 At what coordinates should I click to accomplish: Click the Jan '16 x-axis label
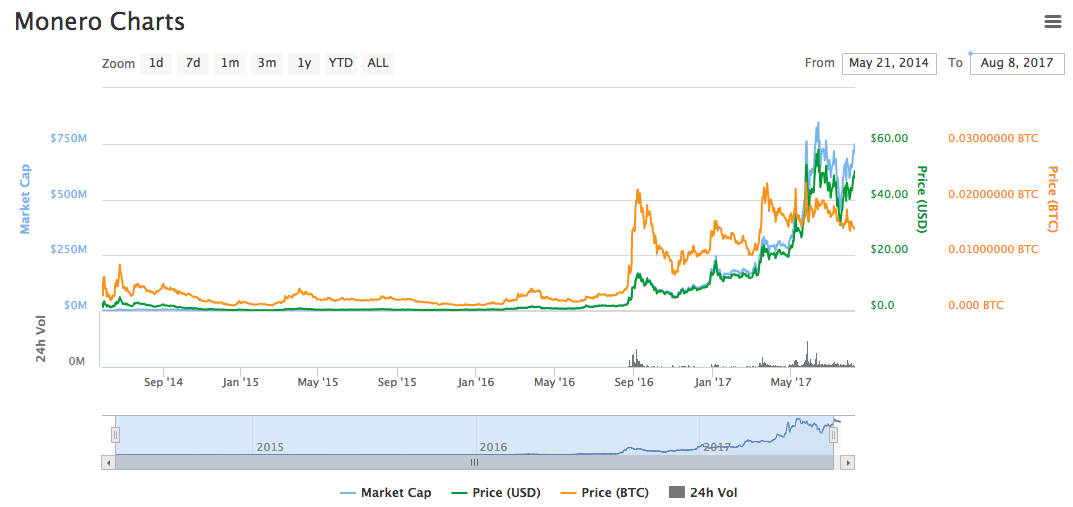pos(476,382)
